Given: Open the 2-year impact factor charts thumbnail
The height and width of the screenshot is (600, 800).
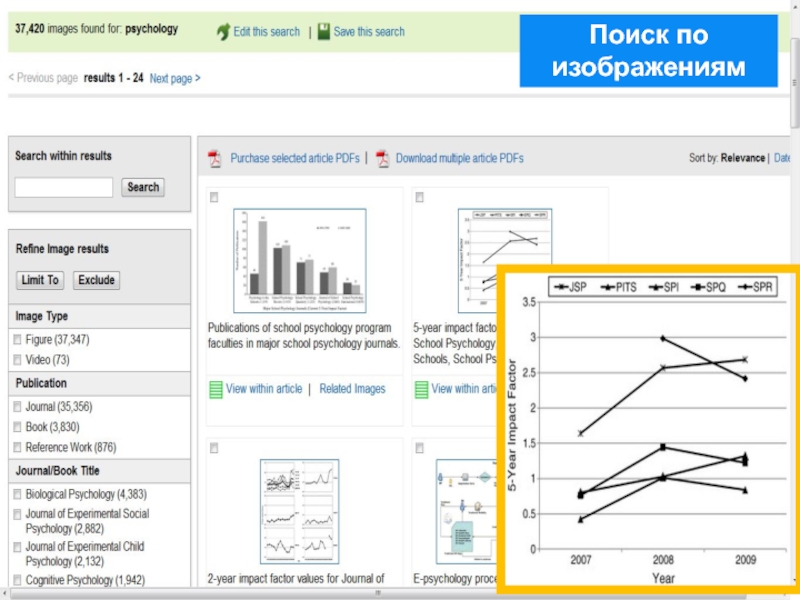Looking at the screenshot, I should 300,510.
